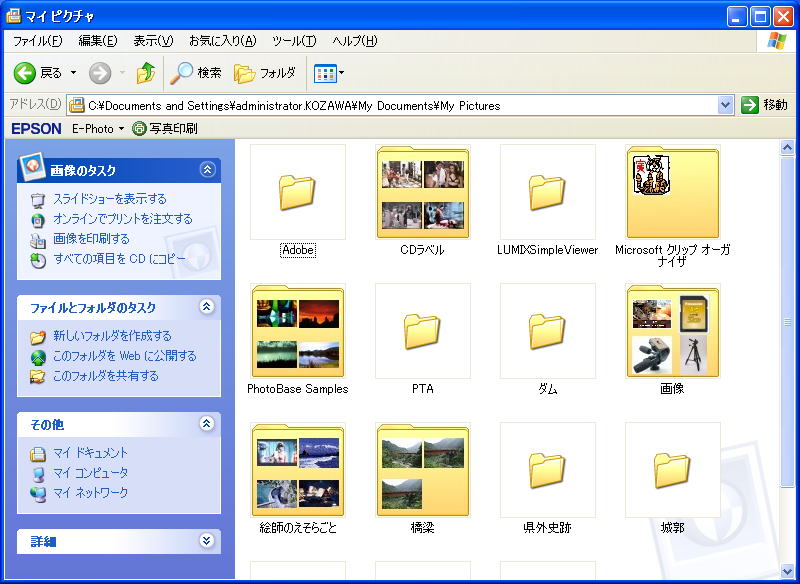Click スライドショーを表示する link
800x584 pixels.
[x=109, y=199]
